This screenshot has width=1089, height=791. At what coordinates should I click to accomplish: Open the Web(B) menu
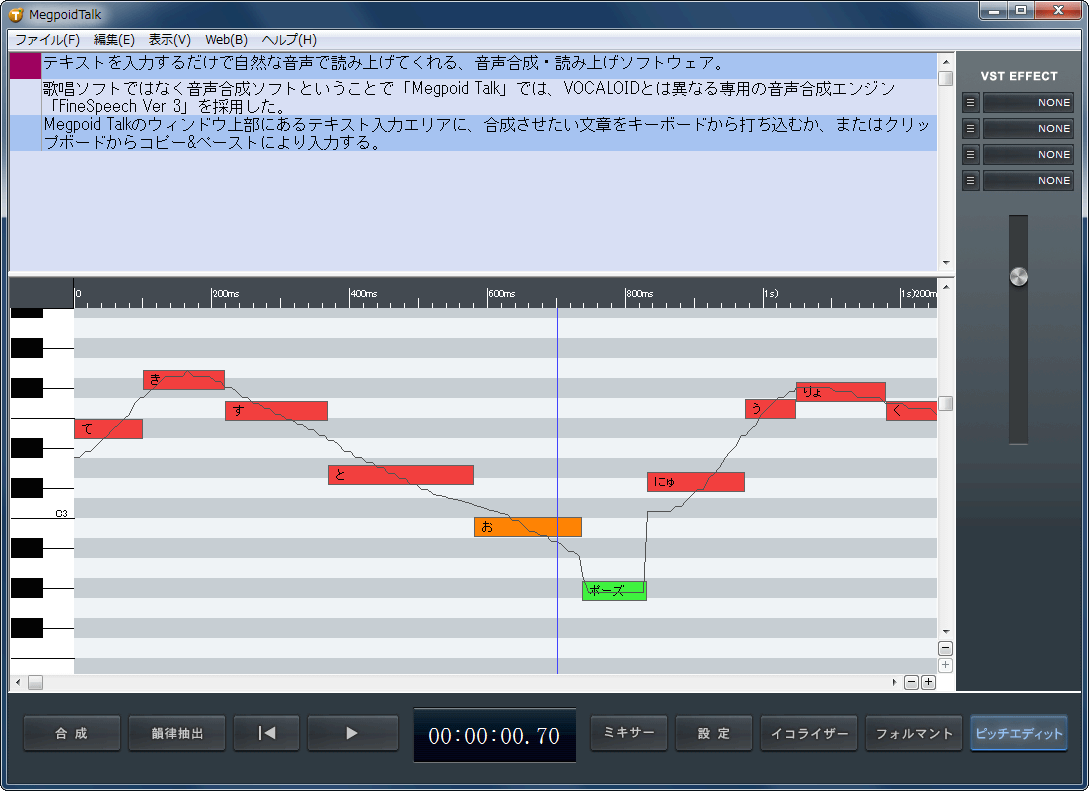pyautogui.click(x=226, y=40)
